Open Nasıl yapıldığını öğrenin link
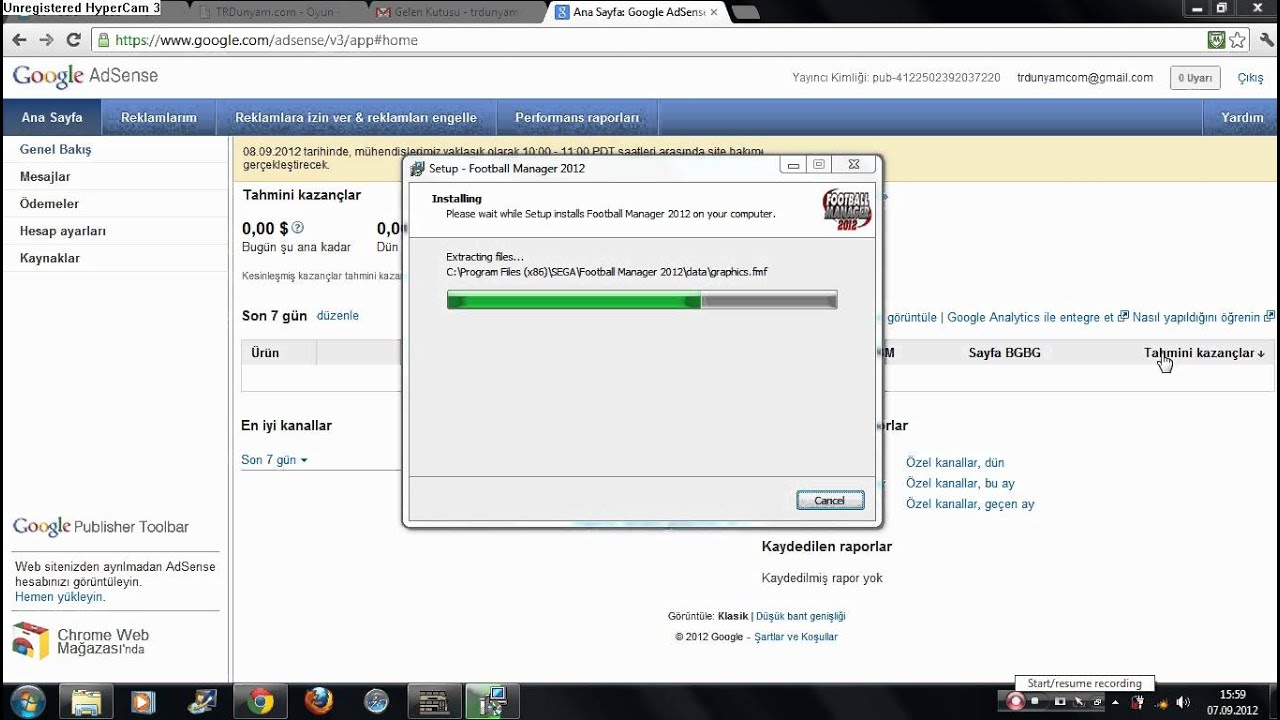This screenshot has height=720, width=1280. tap(1204, 317)
